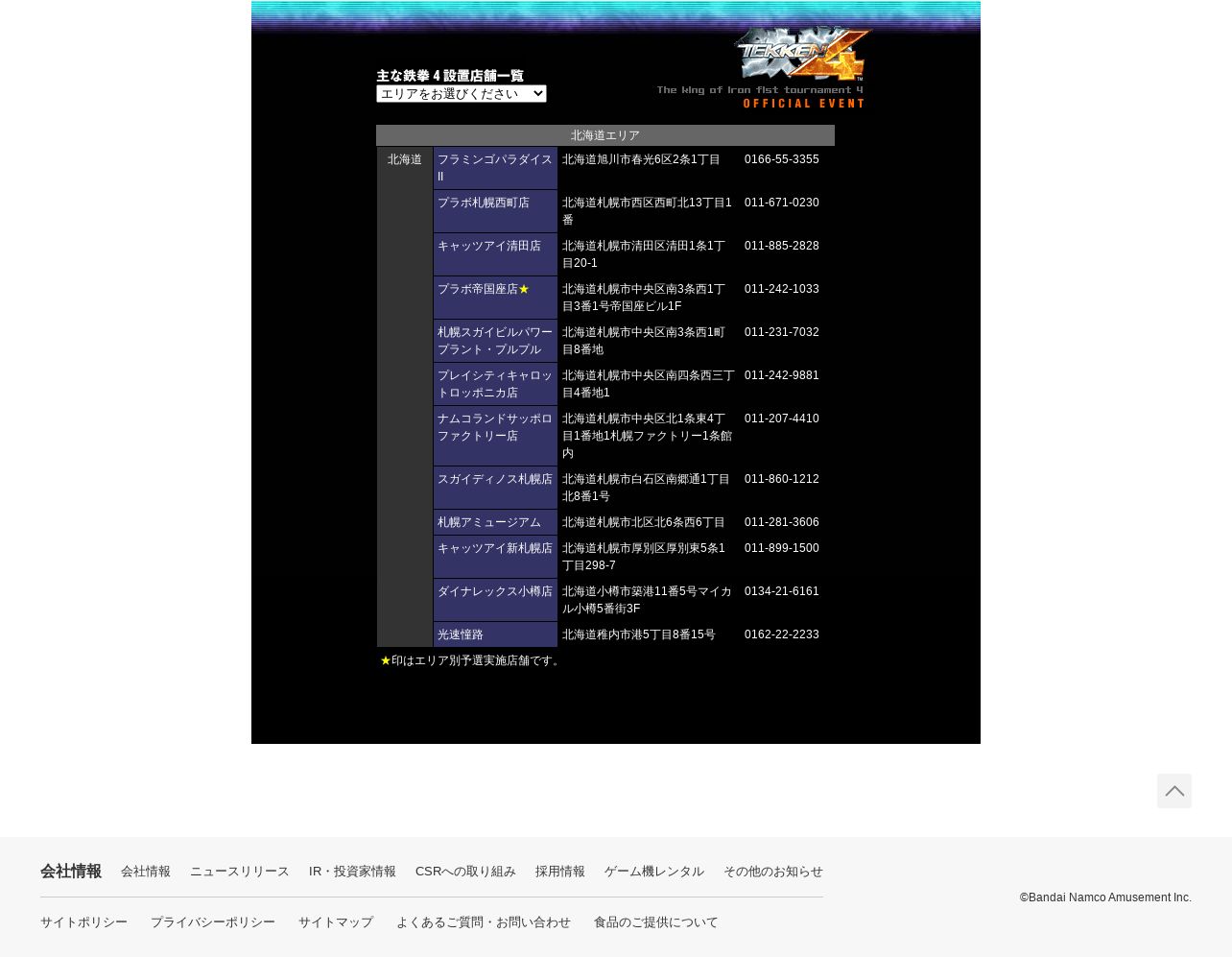This screenshot has width=1232, height=957.
Task: Click address 北海道札幌市清田区清田1条1丁目20-1
Action: coord(644,254)
